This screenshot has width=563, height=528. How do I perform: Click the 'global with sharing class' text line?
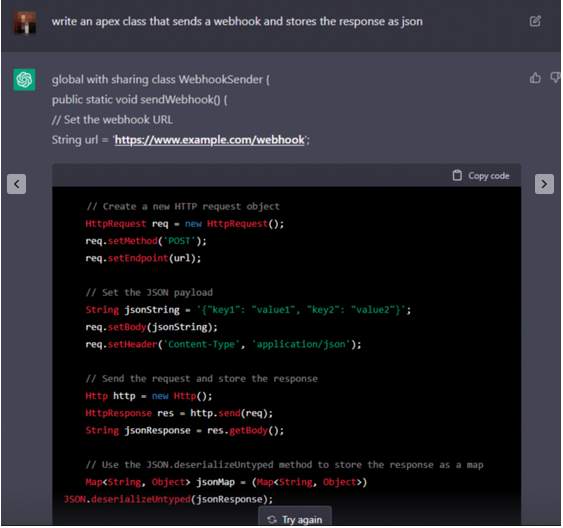(160, 79)
